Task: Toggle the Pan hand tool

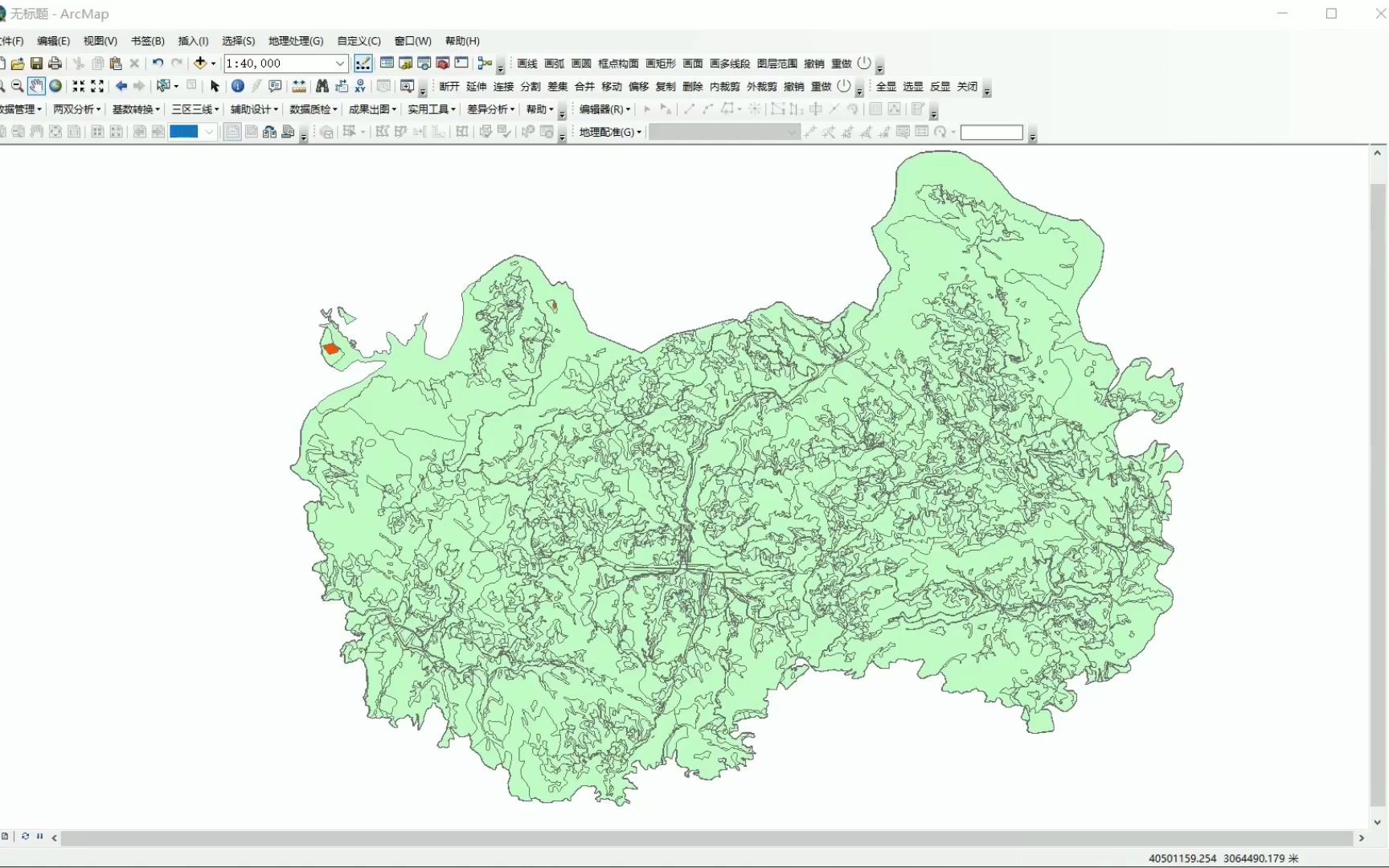Action: point(36,86)
